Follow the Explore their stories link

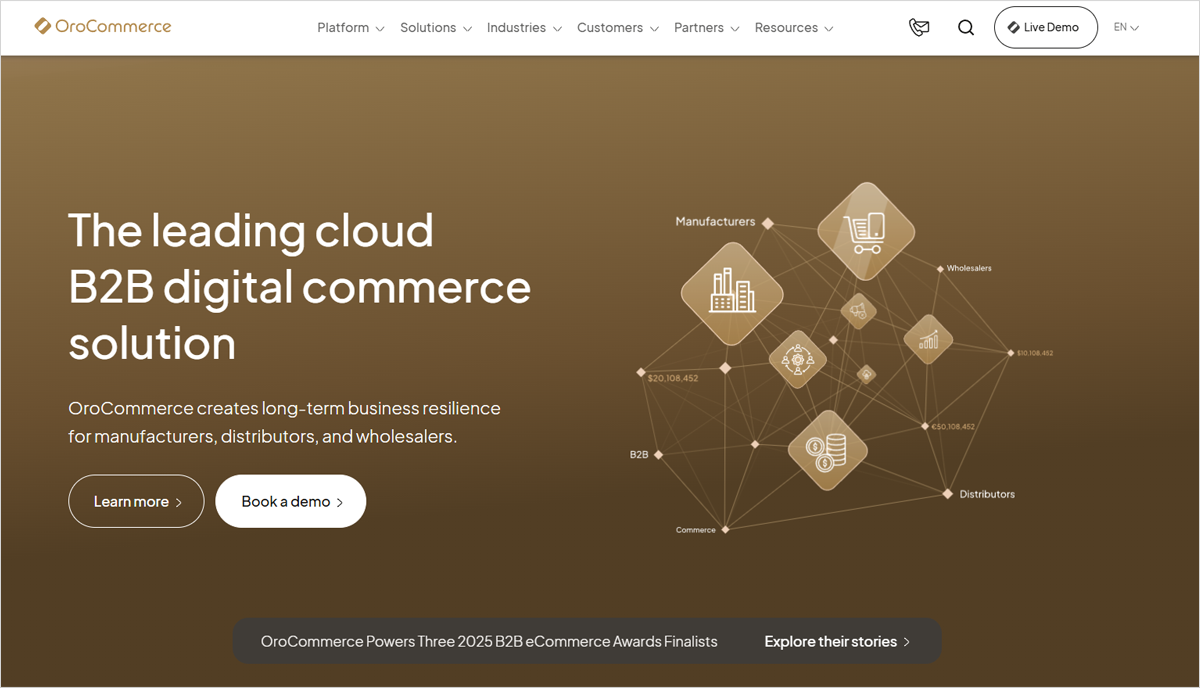click(837, 642)
